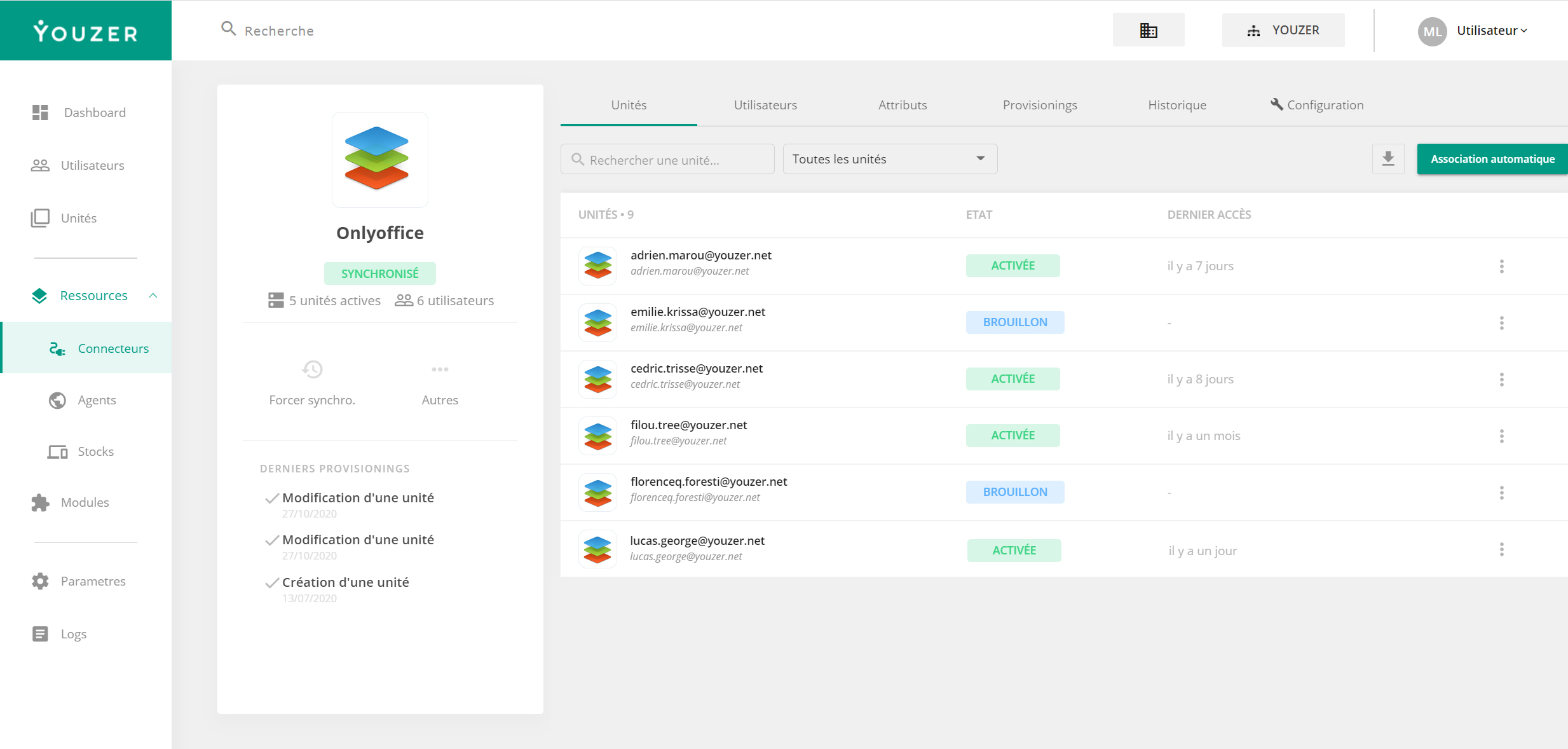This screenshot has width=1568, height=749.
Task: Open the Autres three-dots menu
Action: tap(440, 369)
